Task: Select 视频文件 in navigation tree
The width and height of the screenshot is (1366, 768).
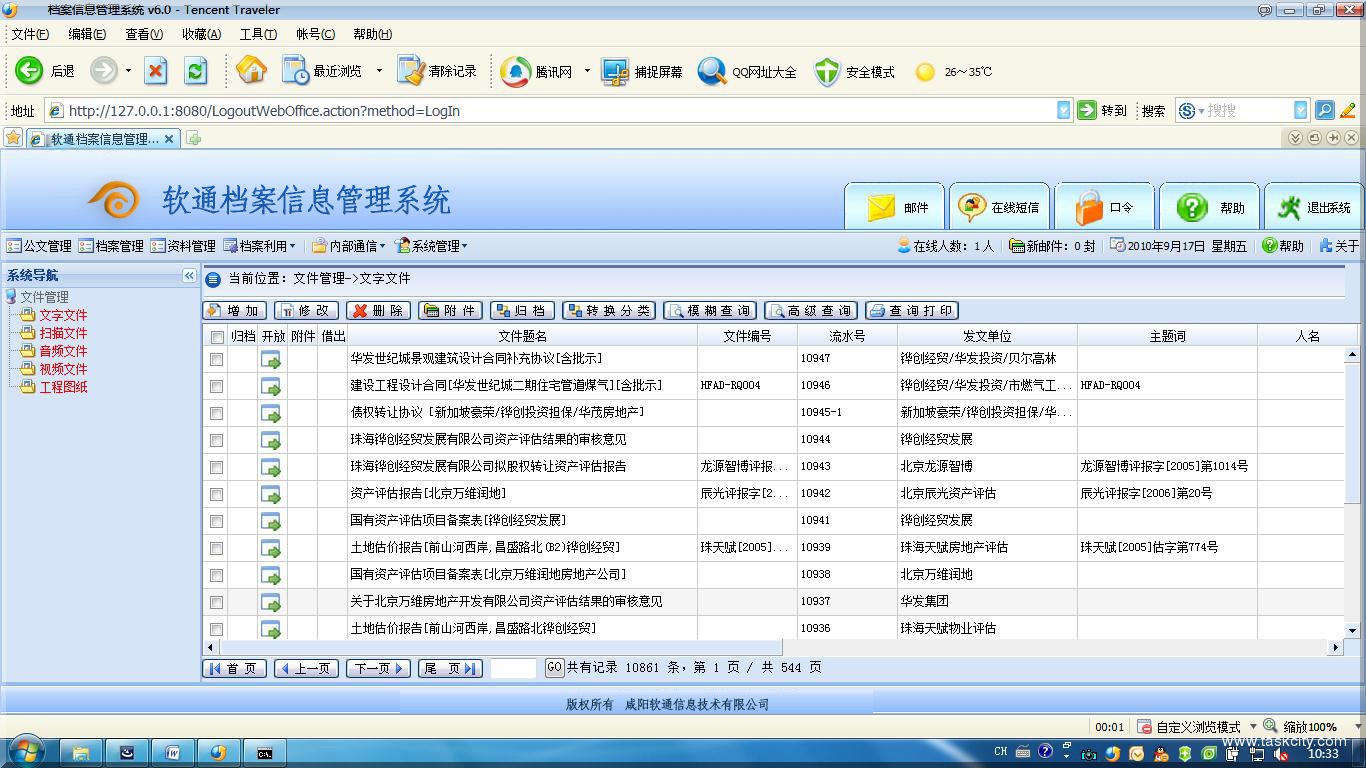Action: click(63, 369)
